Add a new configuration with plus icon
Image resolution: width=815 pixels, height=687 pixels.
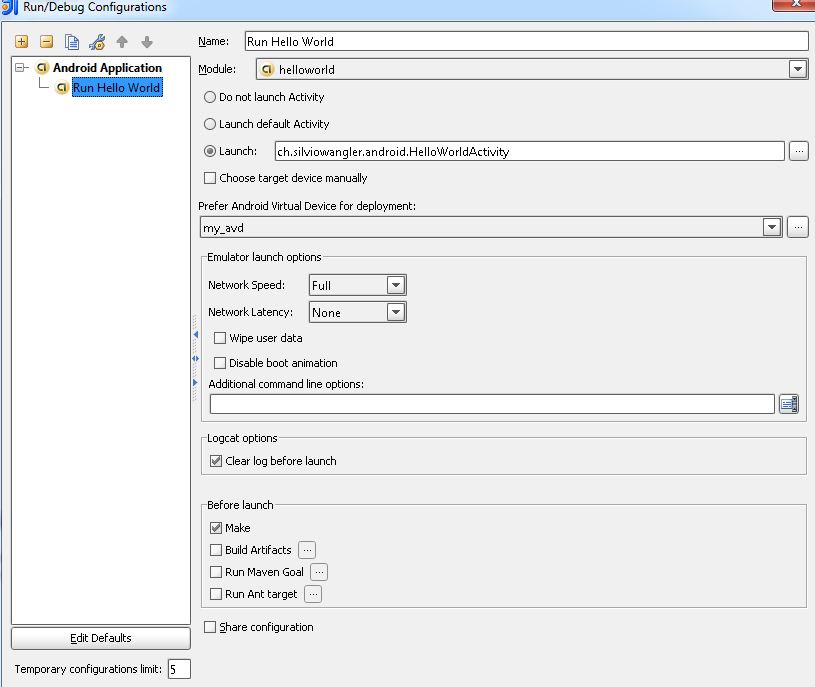tap(21, 42)
